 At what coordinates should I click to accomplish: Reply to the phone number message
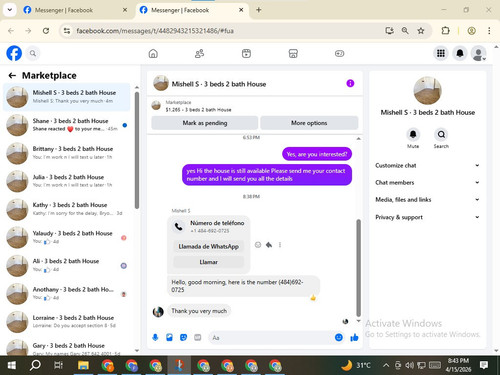point(269,245)
